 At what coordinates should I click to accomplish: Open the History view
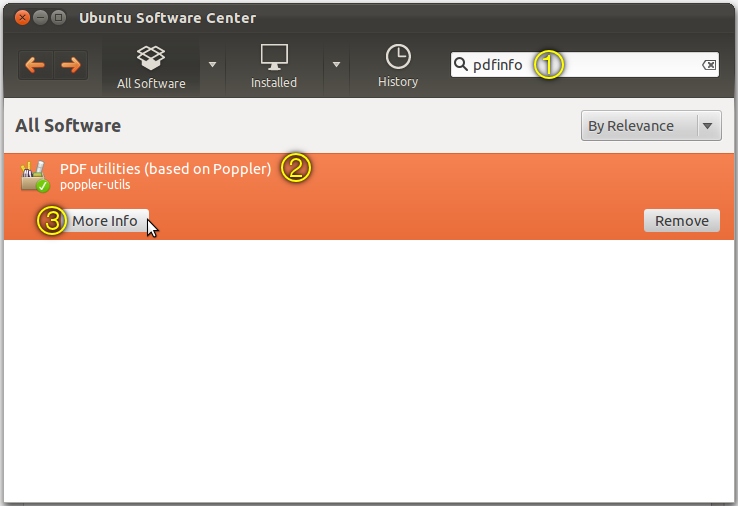pos(398,66)
